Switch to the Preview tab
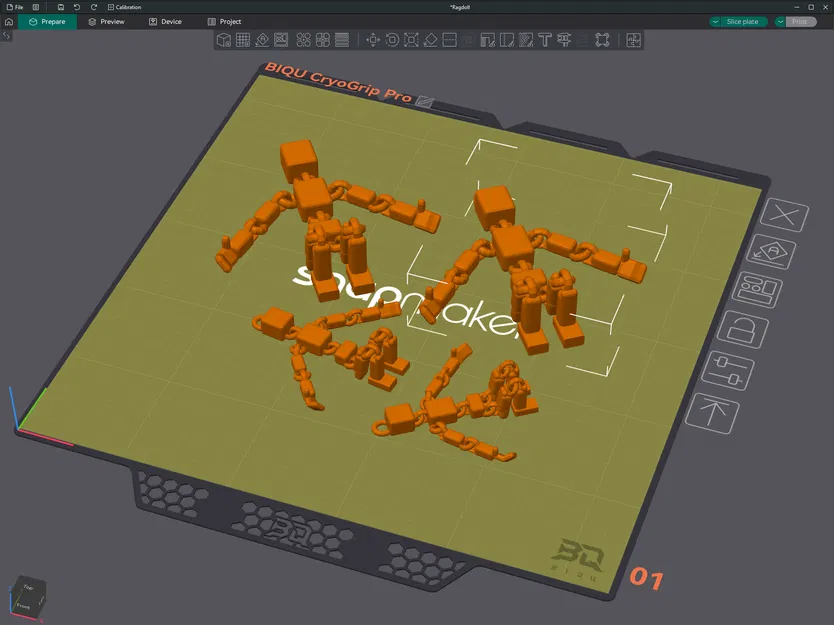Image resolution: width=834 pixels, height=625 pixels. [106, 22]
